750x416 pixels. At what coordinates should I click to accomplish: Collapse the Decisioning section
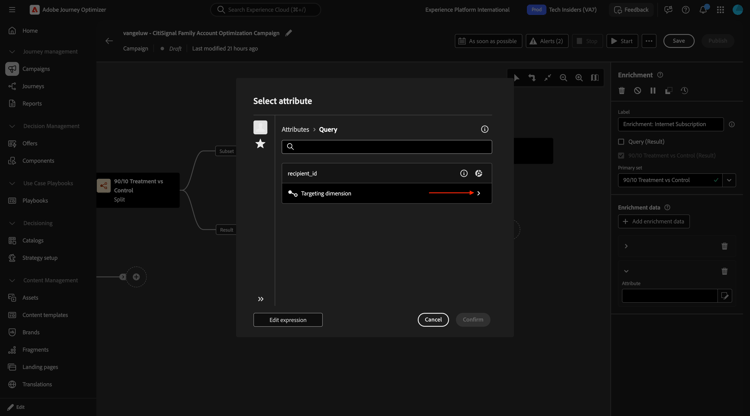click(x=12, y=223)
